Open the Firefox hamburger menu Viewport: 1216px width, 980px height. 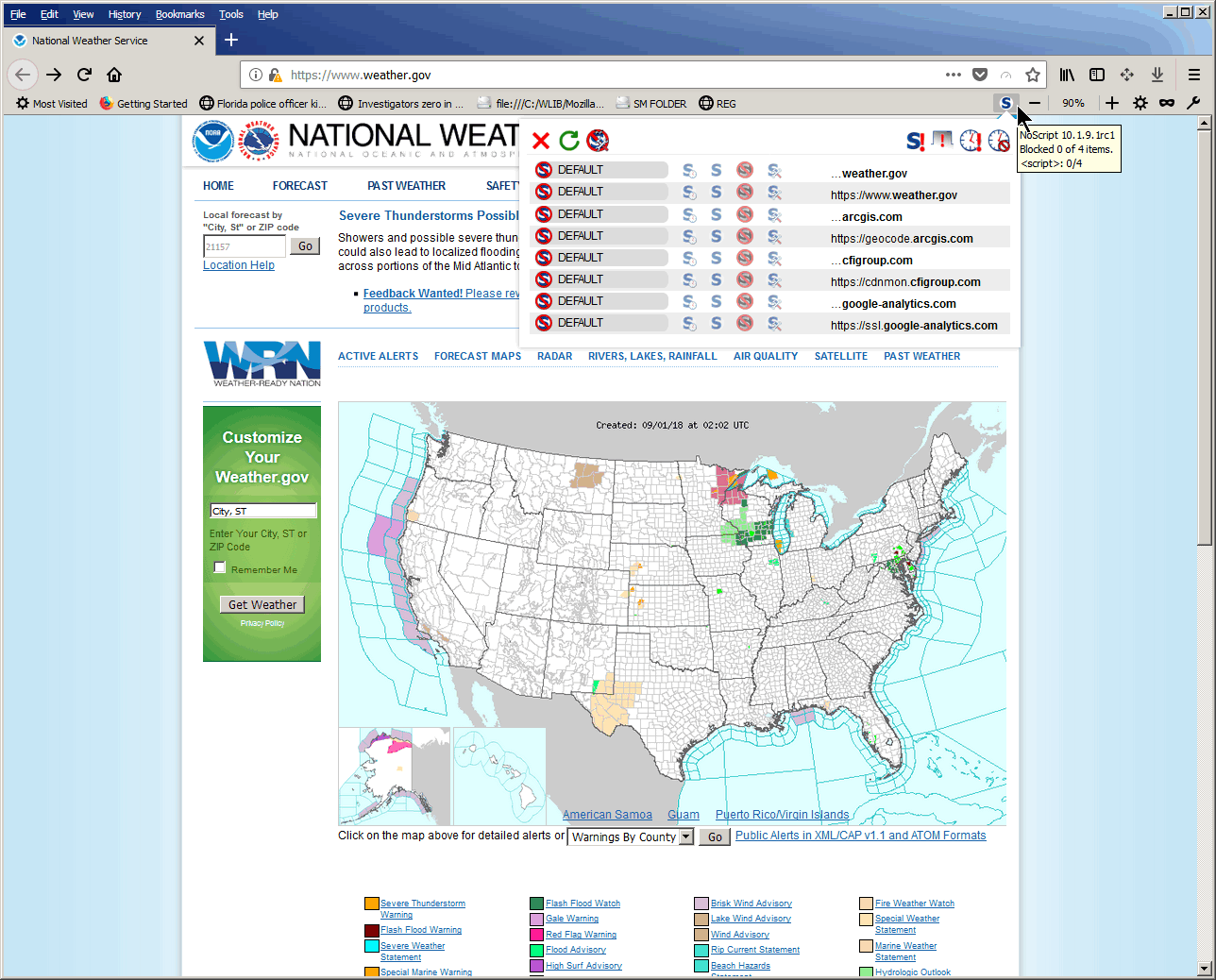[1194, 75]
